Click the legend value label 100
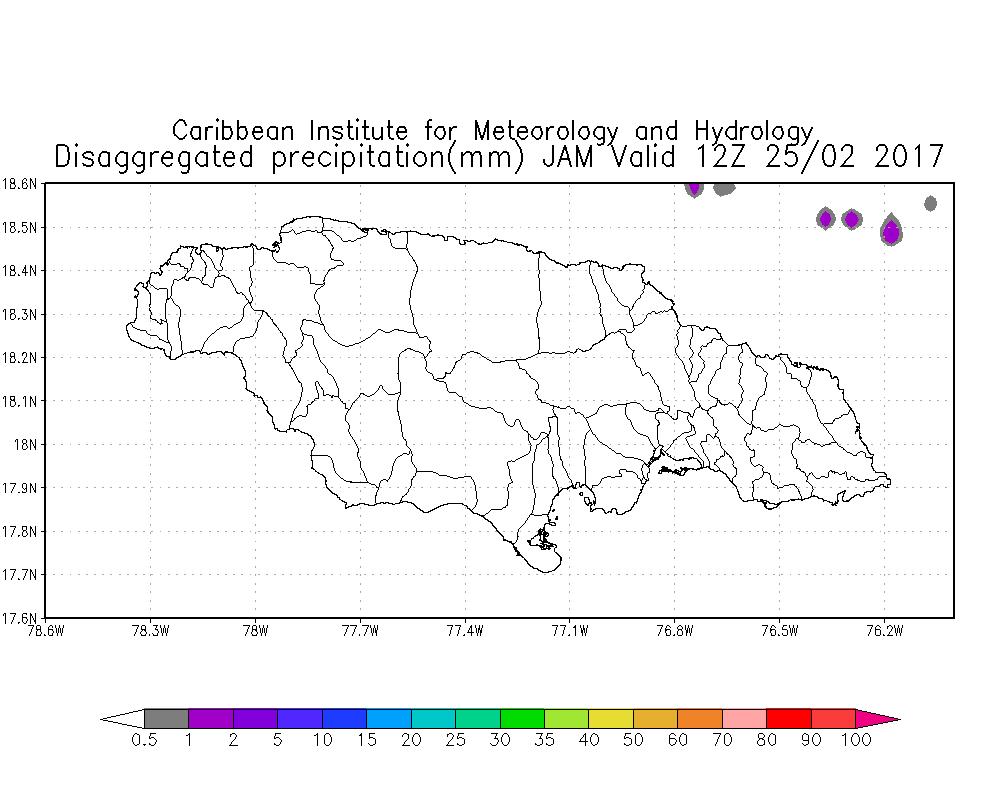This screenshot has width=1000, height=800. coord(856,740)
